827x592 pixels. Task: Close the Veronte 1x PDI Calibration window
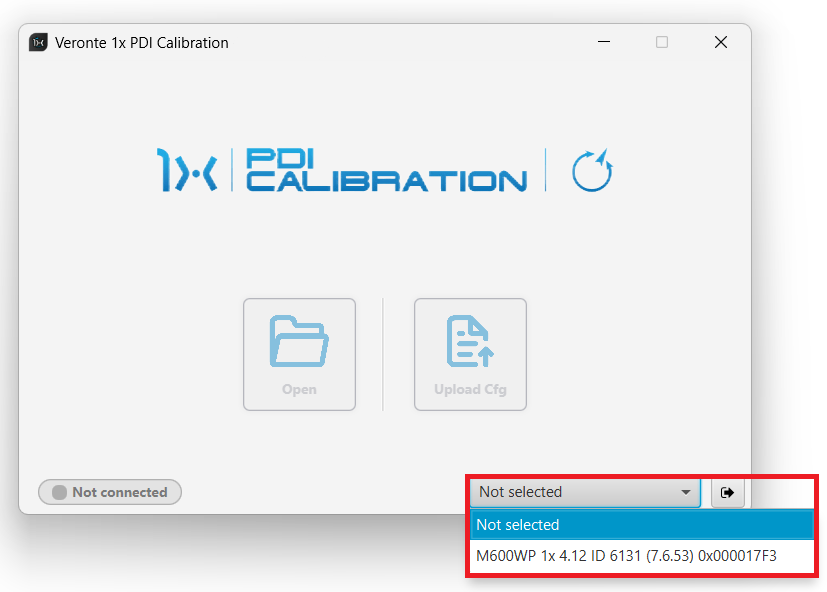720,42
